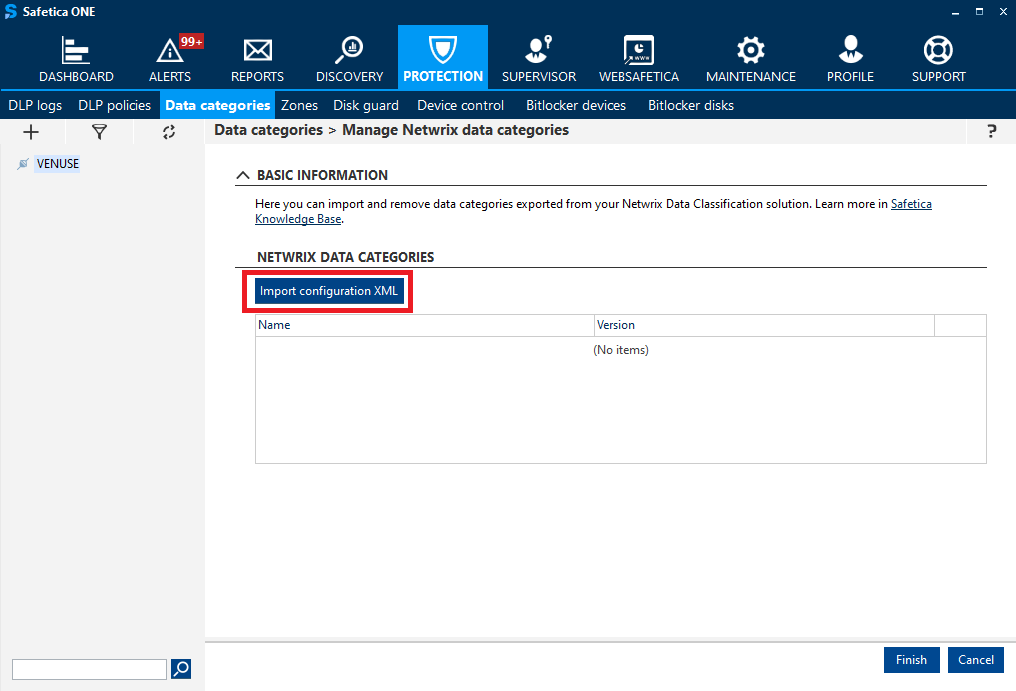The image size is (1016, 691).
Task: Open the WebSafetica section
Action: (638, 58)
